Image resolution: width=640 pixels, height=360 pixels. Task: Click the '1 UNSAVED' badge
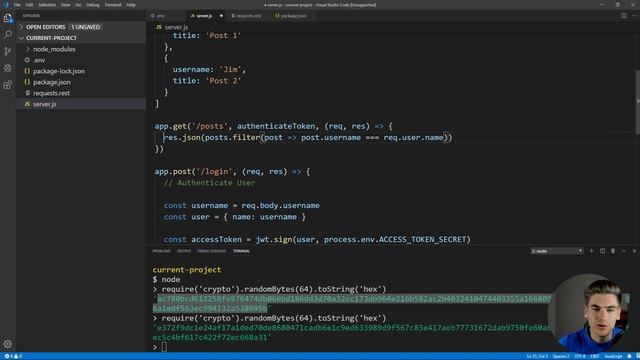pyautogui.click(x=86, y=27)
